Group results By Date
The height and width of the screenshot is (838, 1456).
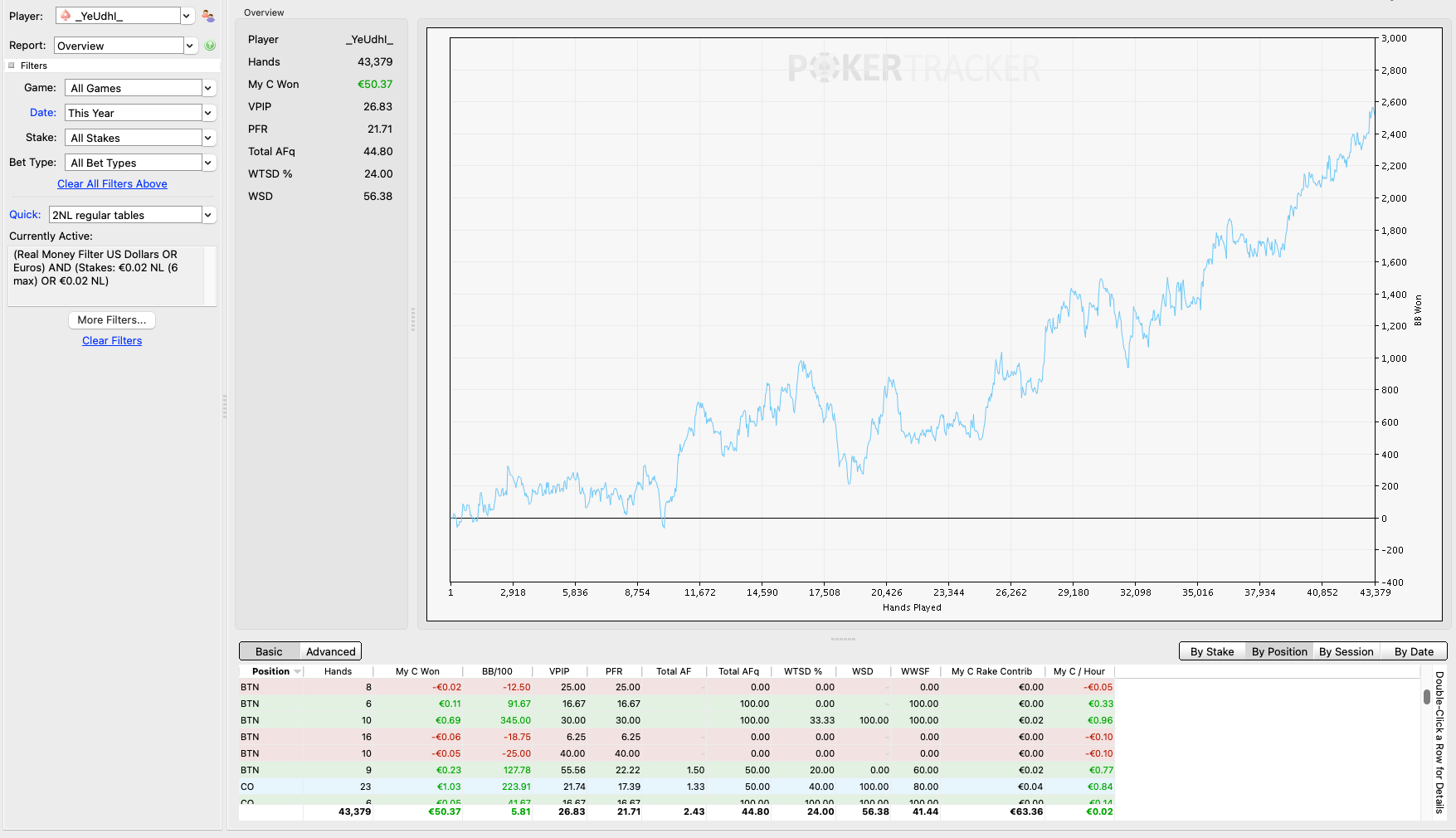tap(1414, 651)
